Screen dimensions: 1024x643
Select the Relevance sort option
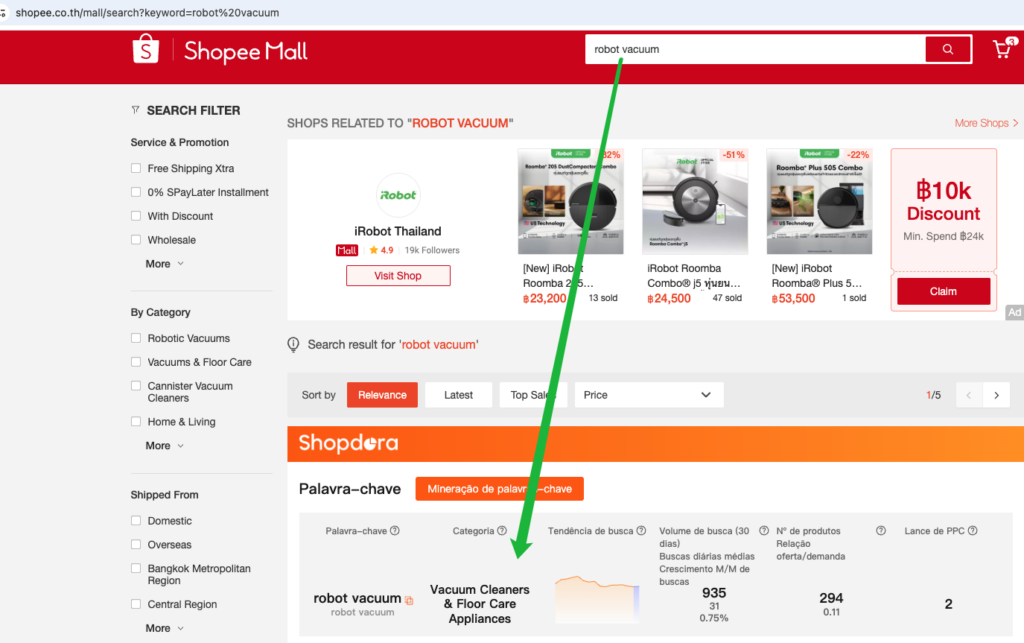382,395
